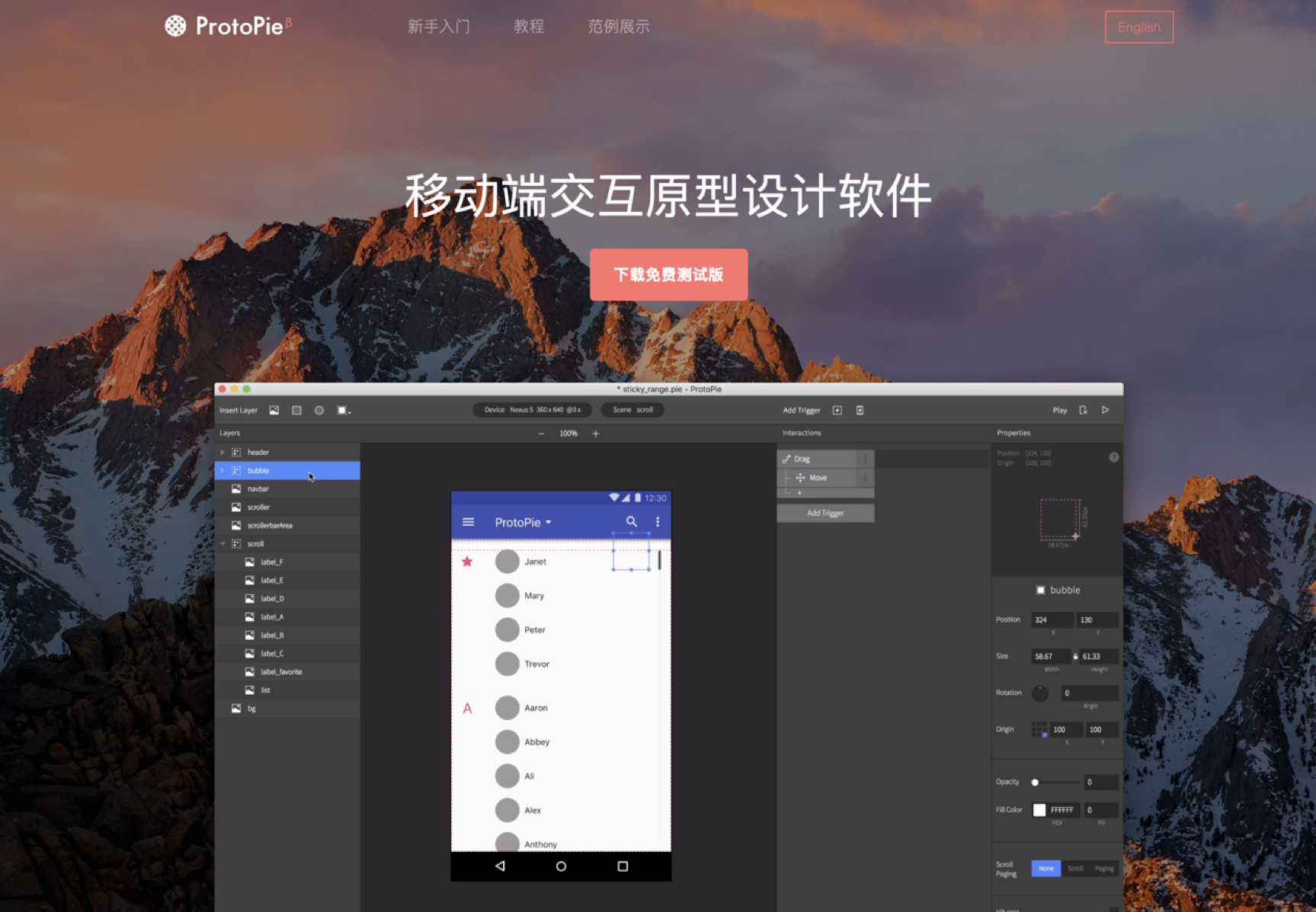Zoom out the canvas with the minus button
This screenshot has height=912, width=1316.
coord(542,434)
